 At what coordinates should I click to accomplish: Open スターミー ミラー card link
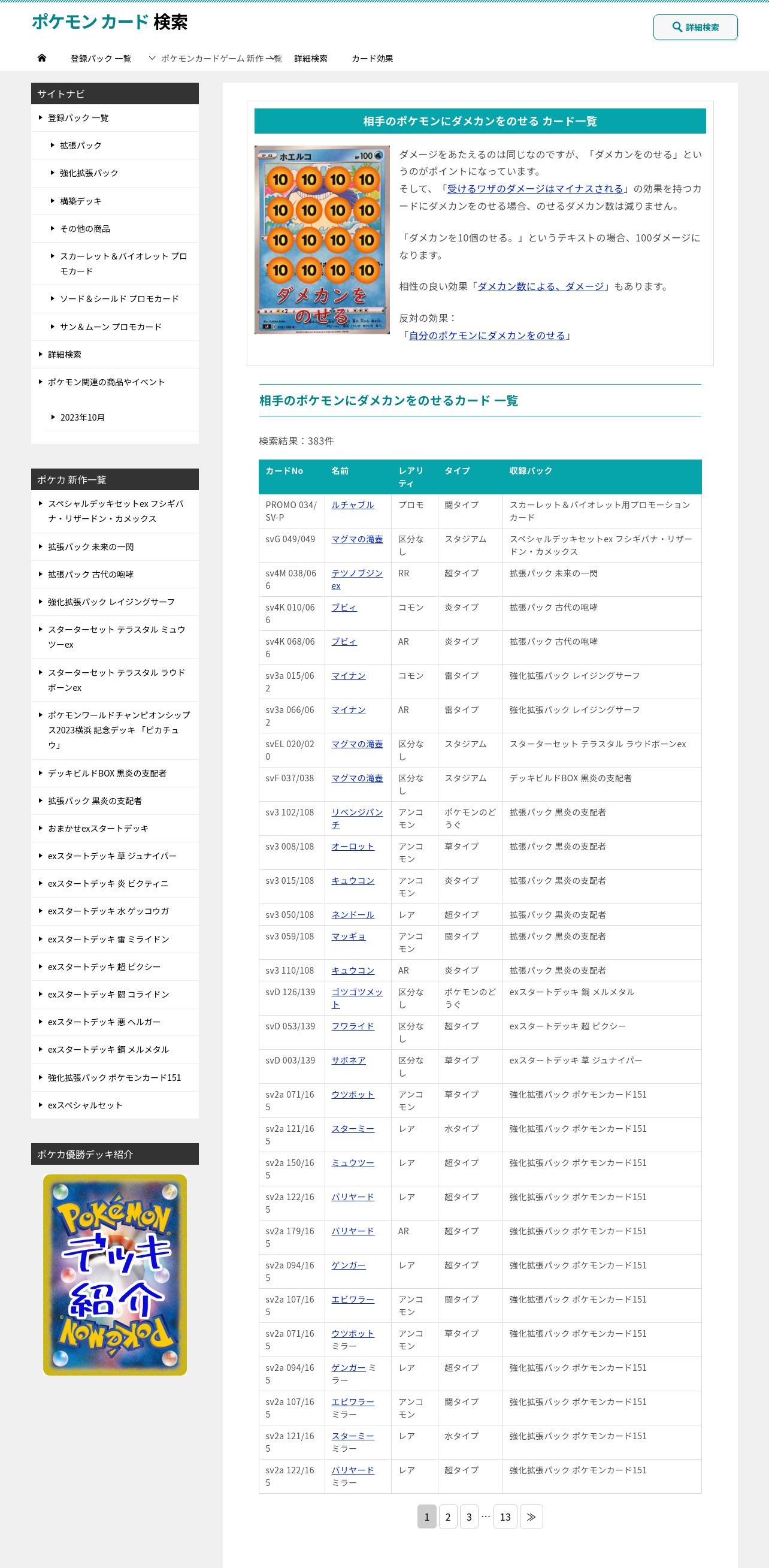point(353,1436)
